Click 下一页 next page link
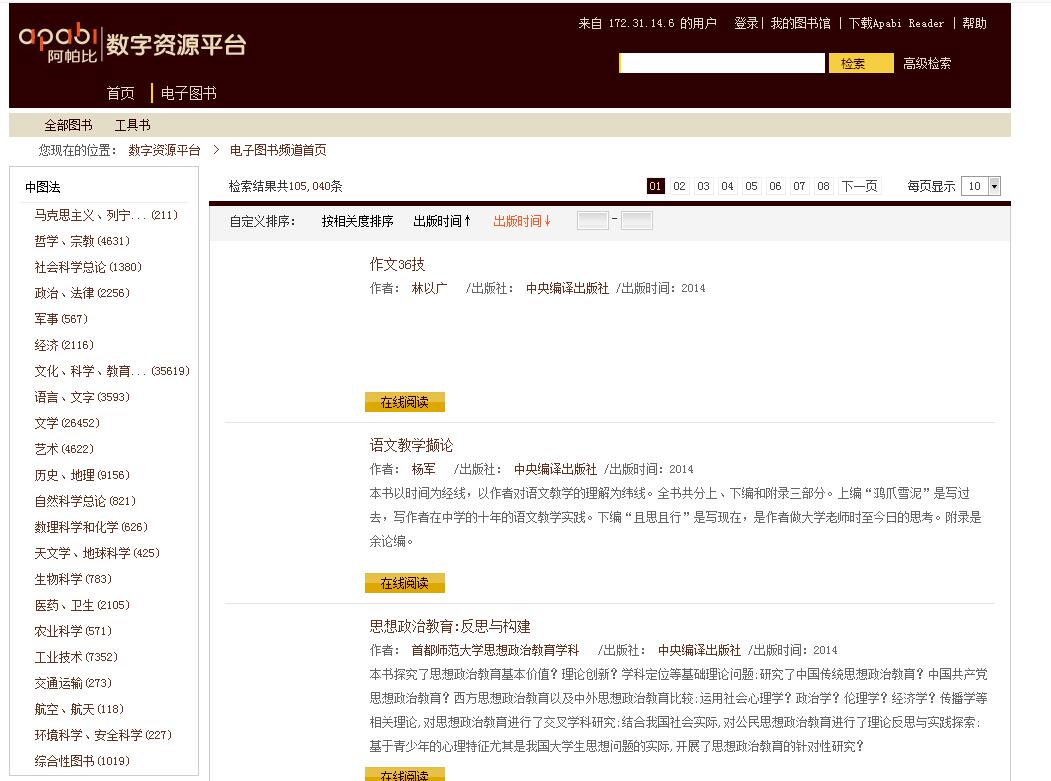Viewport: 1051px width, 781px height. tap(859, 186)
